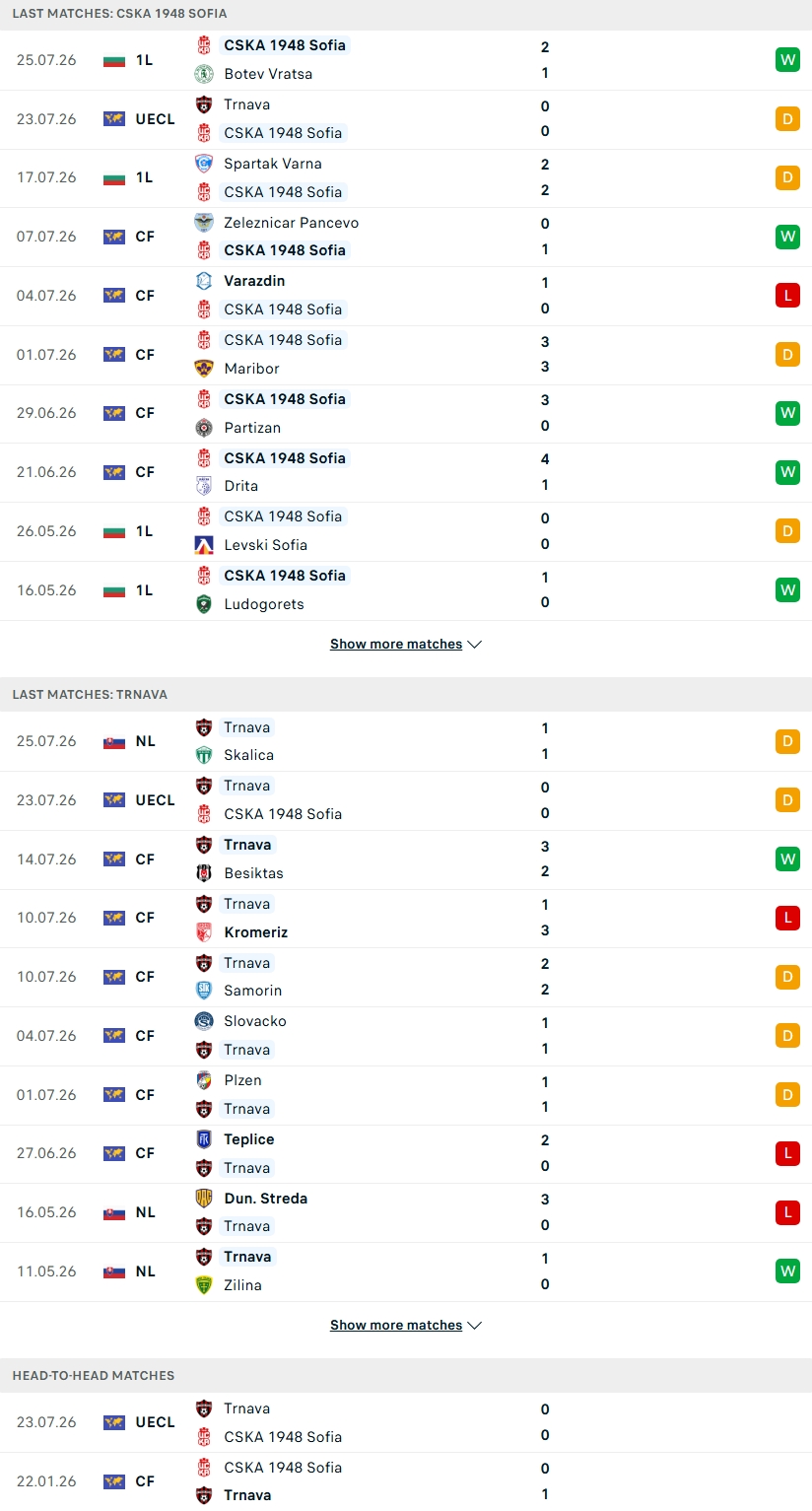Click the Ludogorets team crest
This screenshot has width=812, height=1511.
[x=204, y=604]
